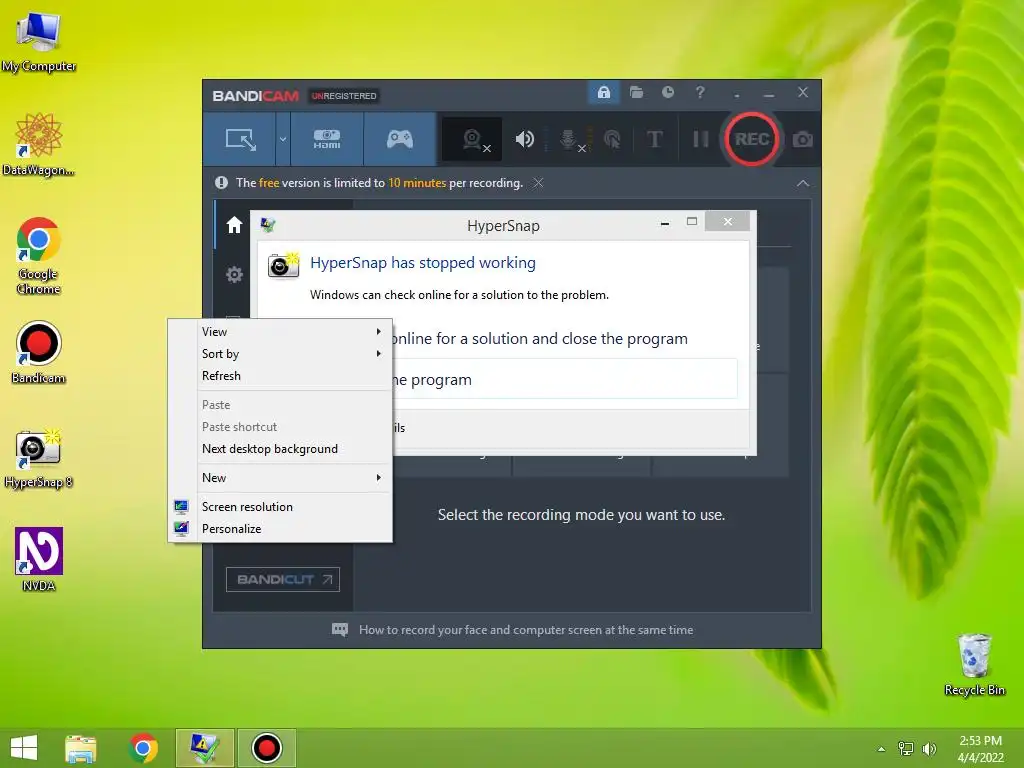This screenshot has width=1024, height=768.
Task: Take a screenshot with the camera icon
Action: 803,139
